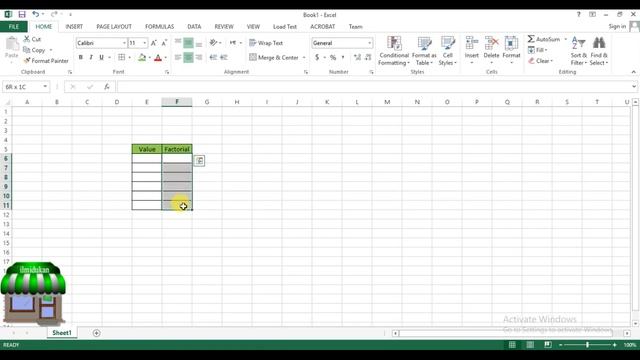The height and width of the screenshot is (360, 640).
Task: Click the Insert Function fx button
Action: click(107, 87)
